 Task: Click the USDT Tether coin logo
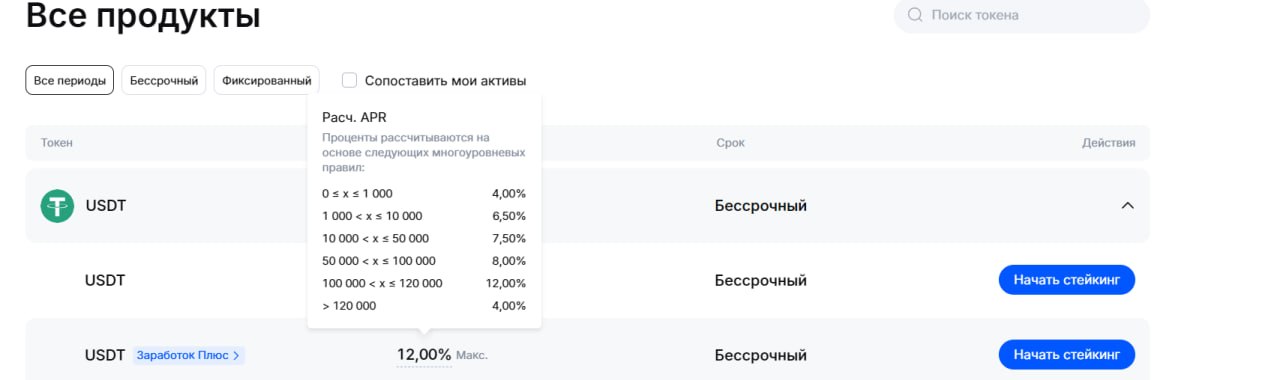tap(57, 206)
